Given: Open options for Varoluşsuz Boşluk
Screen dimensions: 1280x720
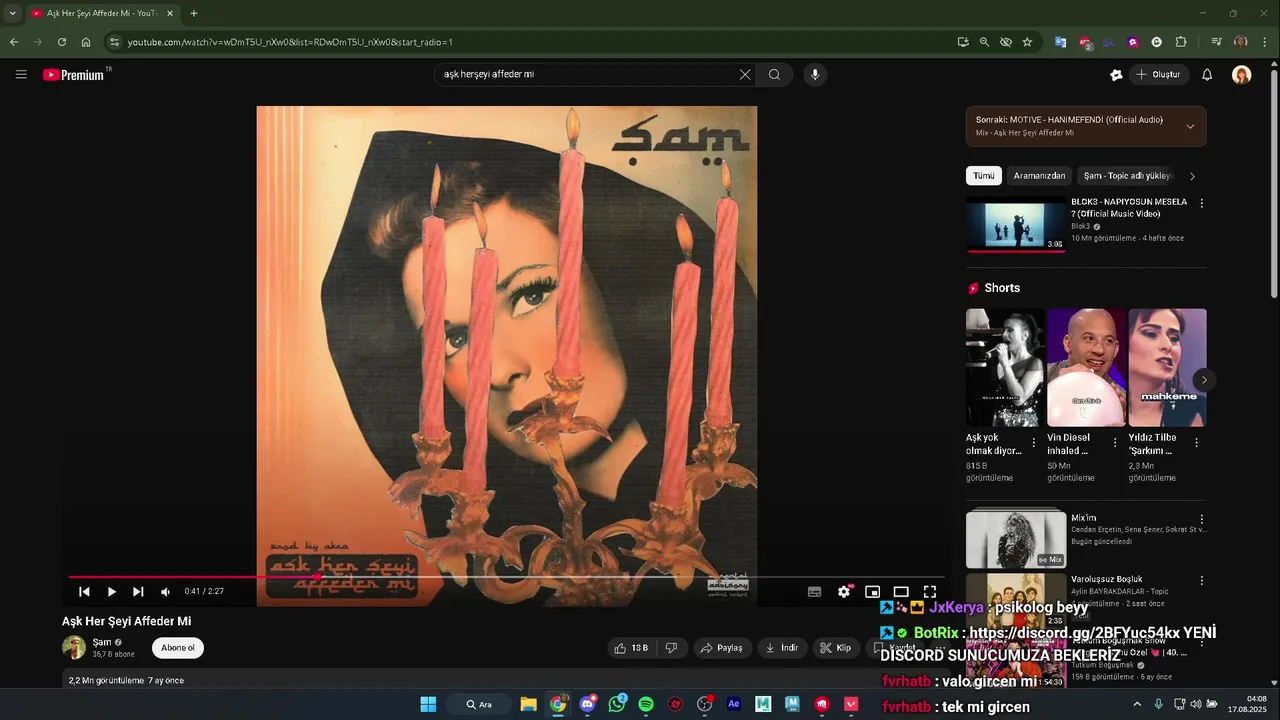Looking at the screenshot, I should 1201,580.
